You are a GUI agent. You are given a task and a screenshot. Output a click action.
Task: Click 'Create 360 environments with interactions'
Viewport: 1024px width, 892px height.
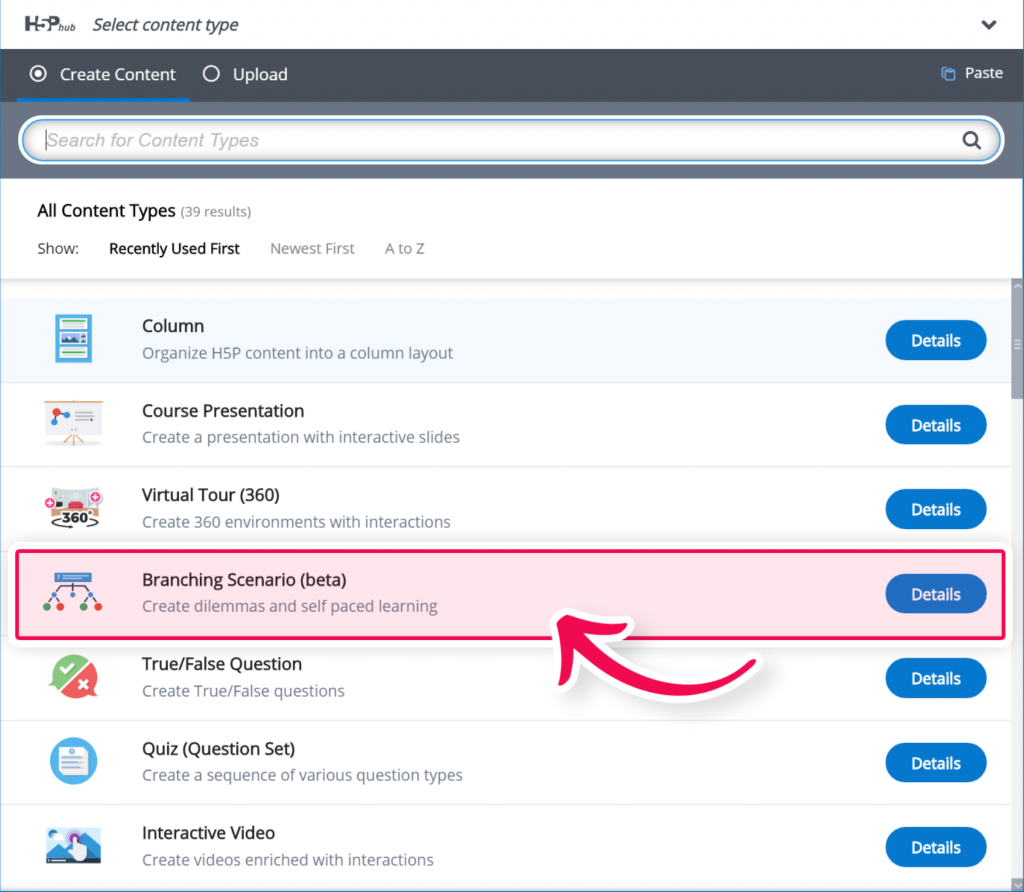pyautogui.click(x=296, y=522)
